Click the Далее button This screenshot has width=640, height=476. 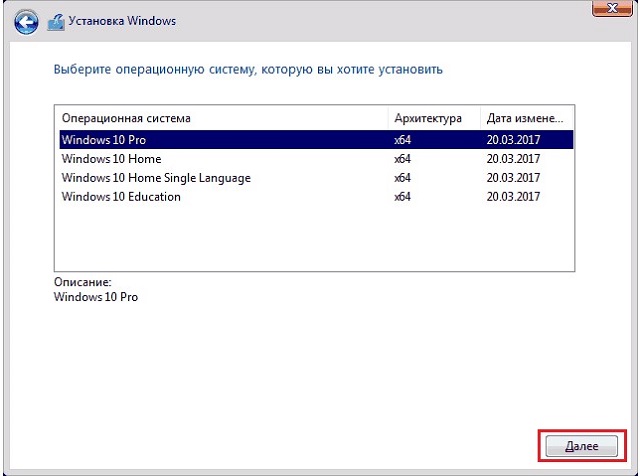tap(582, 446)
